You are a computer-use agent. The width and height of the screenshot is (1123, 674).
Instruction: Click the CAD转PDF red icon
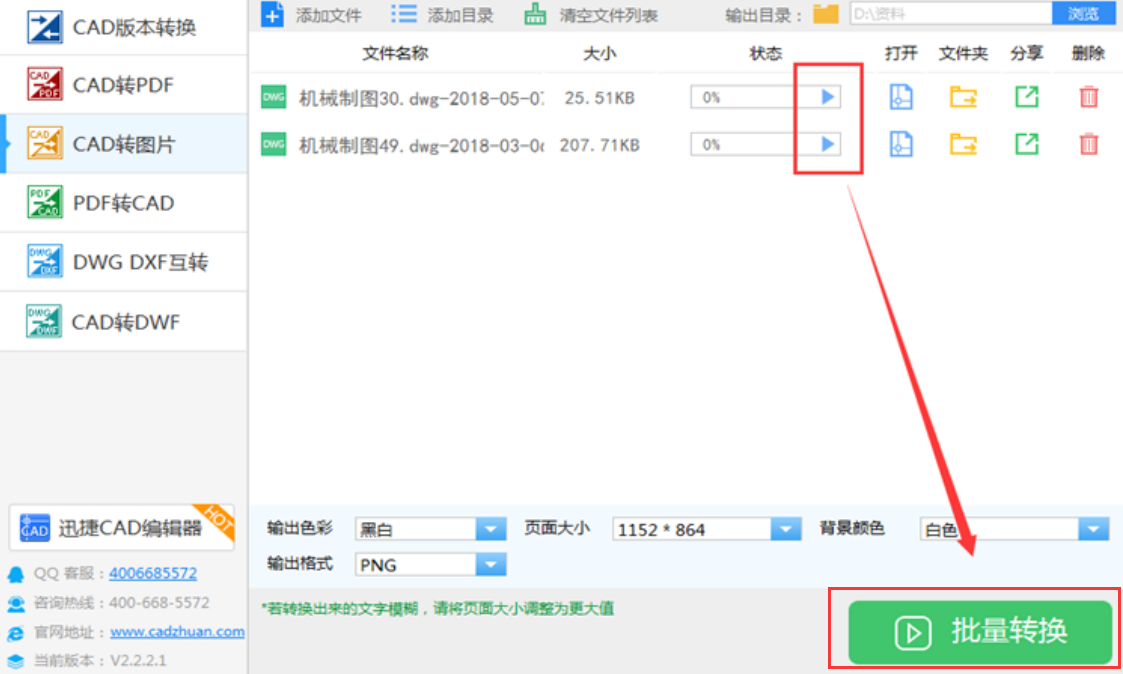pyautogui.click(x=44, y=84)
